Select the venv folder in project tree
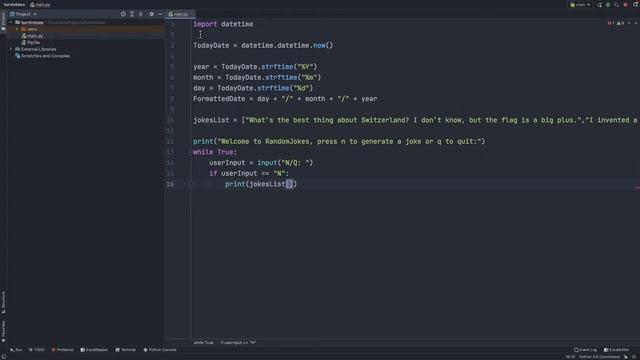This screenshot has width=640, height=360. coord(29,29)
